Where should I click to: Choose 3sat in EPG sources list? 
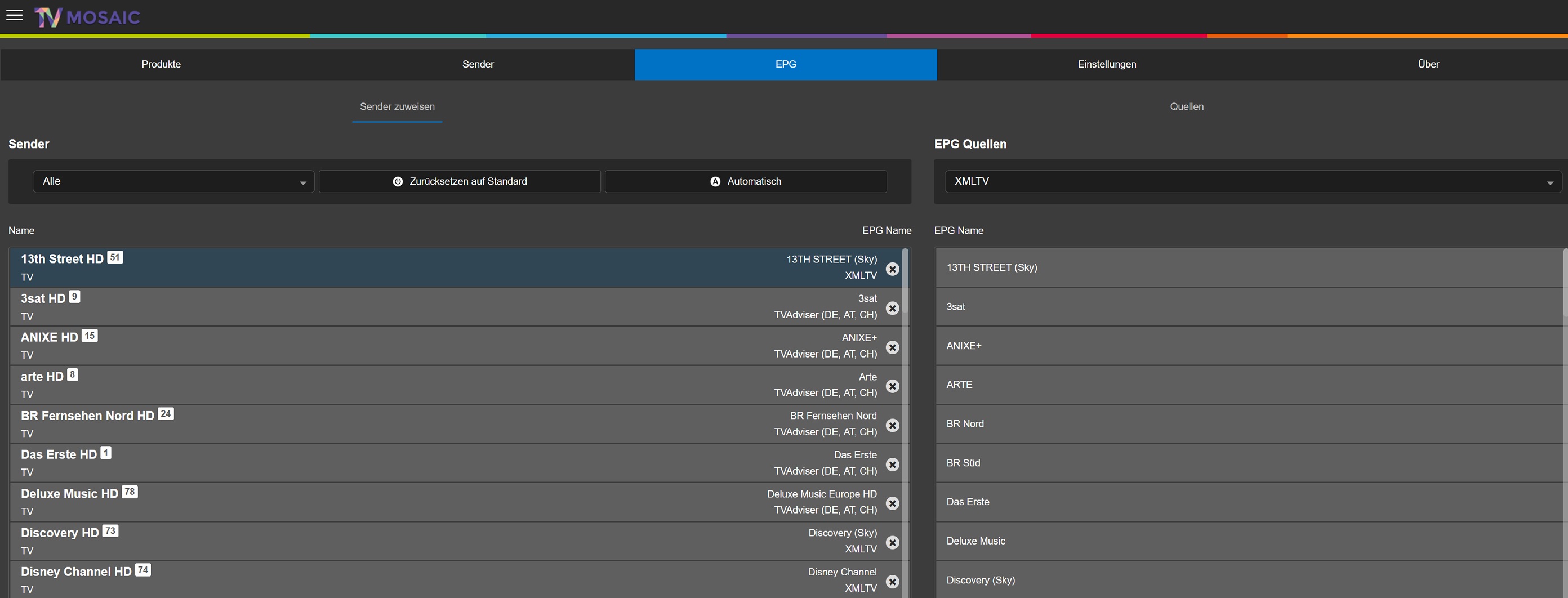pyautogui.click(x=1249, y=307)
